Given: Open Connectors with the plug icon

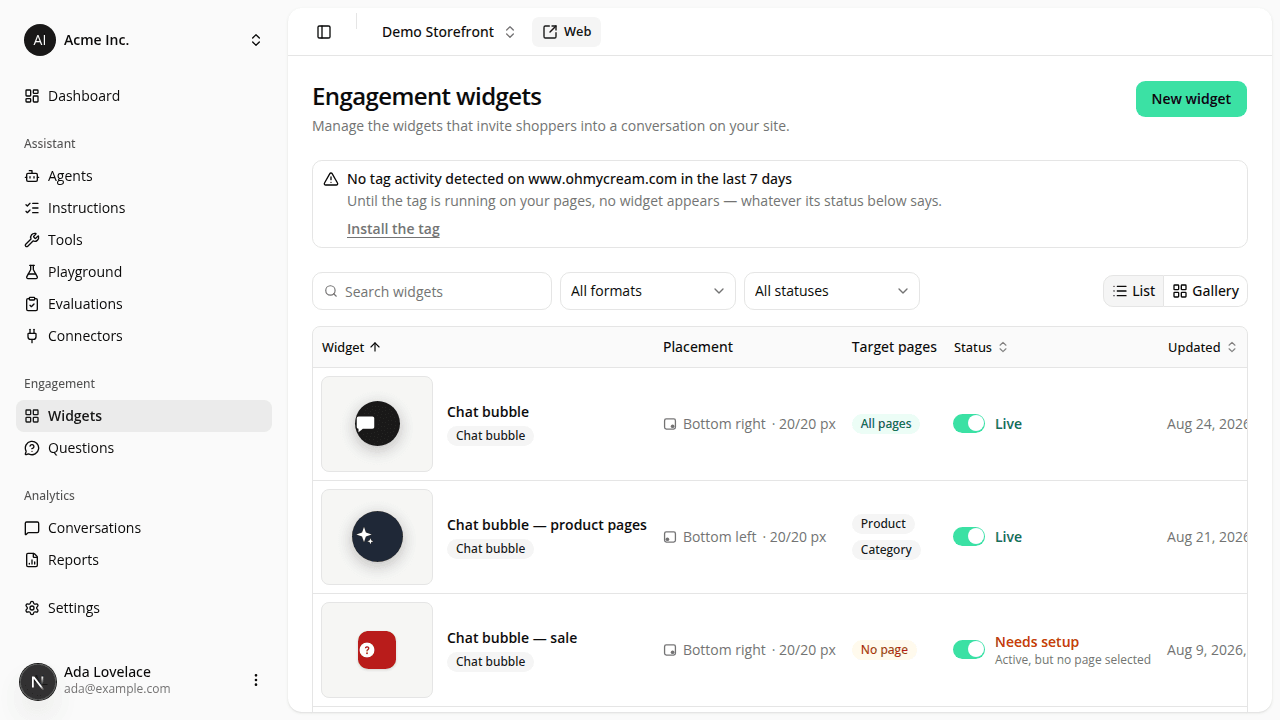Looking at the screenshot, I should click(x=144, y=336).
